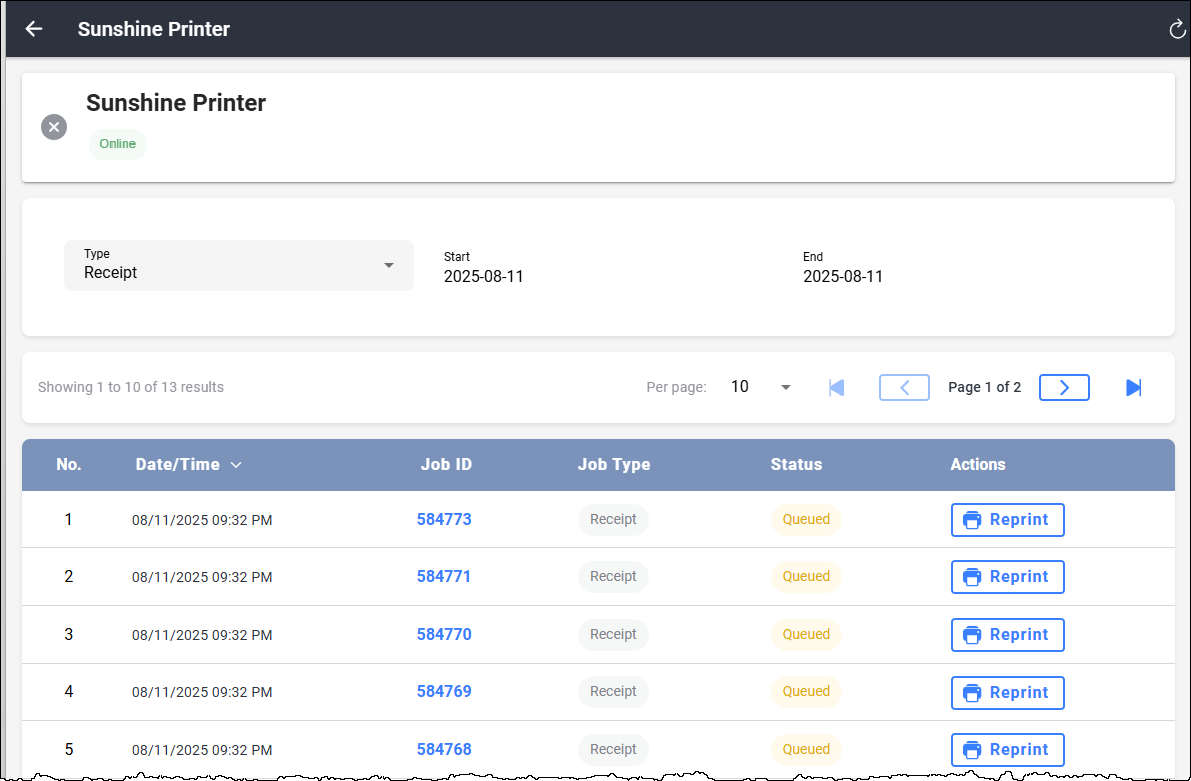Viewport: 1191px width, 781px height.
Task: Go to previous page with left chevron
Action: click(x=904, y=387)
